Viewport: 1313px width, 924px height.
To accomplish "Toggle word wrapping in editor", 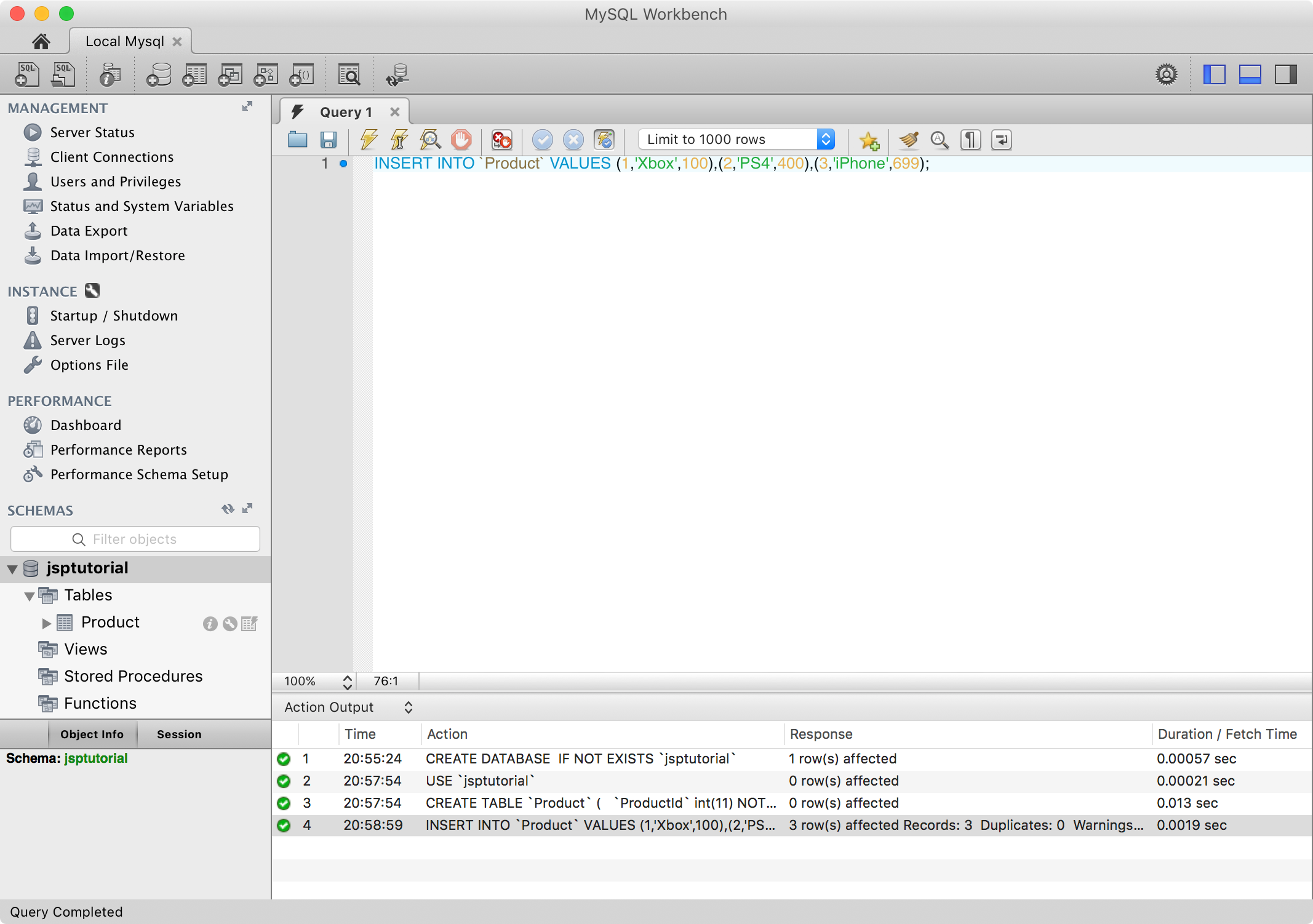I will (1001, 140).
